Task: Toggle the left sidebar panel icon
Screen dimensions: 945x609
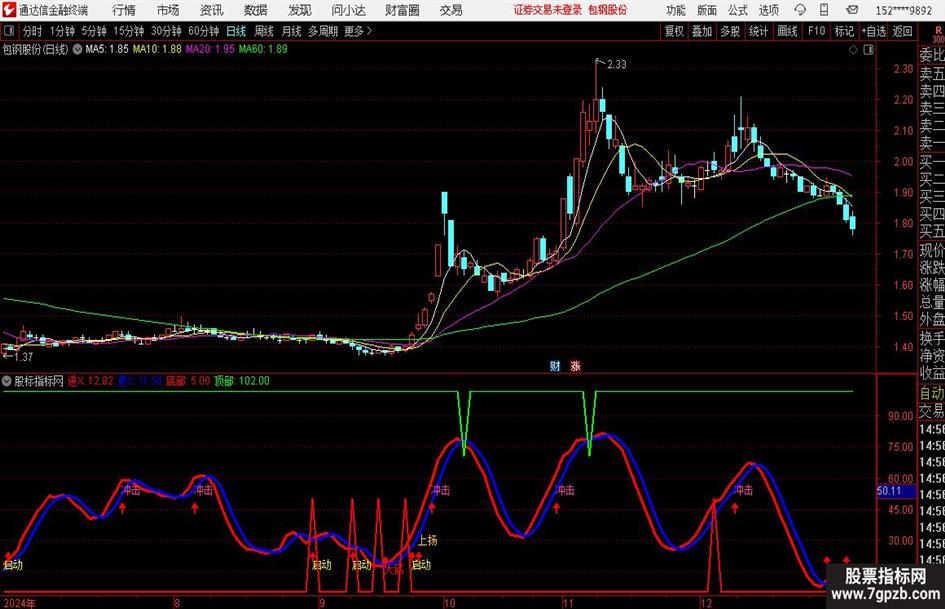Action: (8, 31)
